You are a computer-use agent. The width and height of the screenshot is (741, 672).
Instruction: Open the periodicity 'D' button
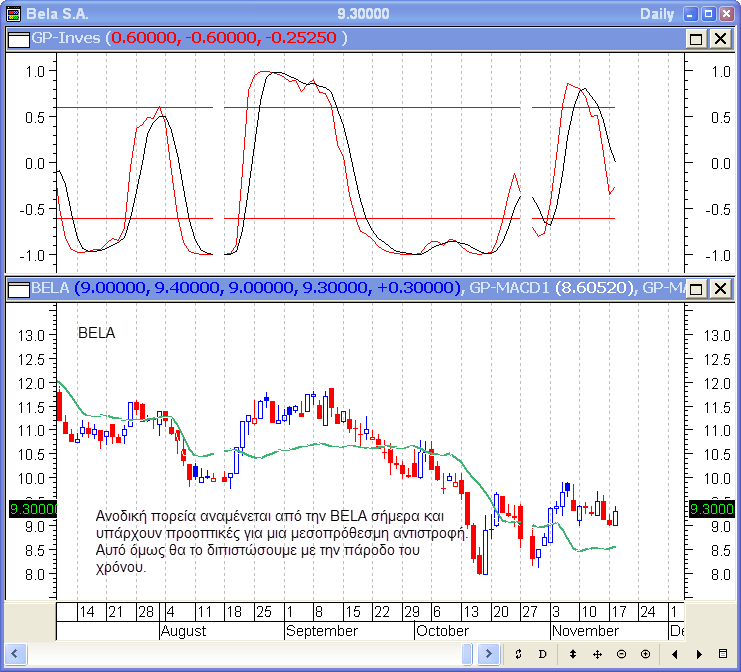coord(543,654)
